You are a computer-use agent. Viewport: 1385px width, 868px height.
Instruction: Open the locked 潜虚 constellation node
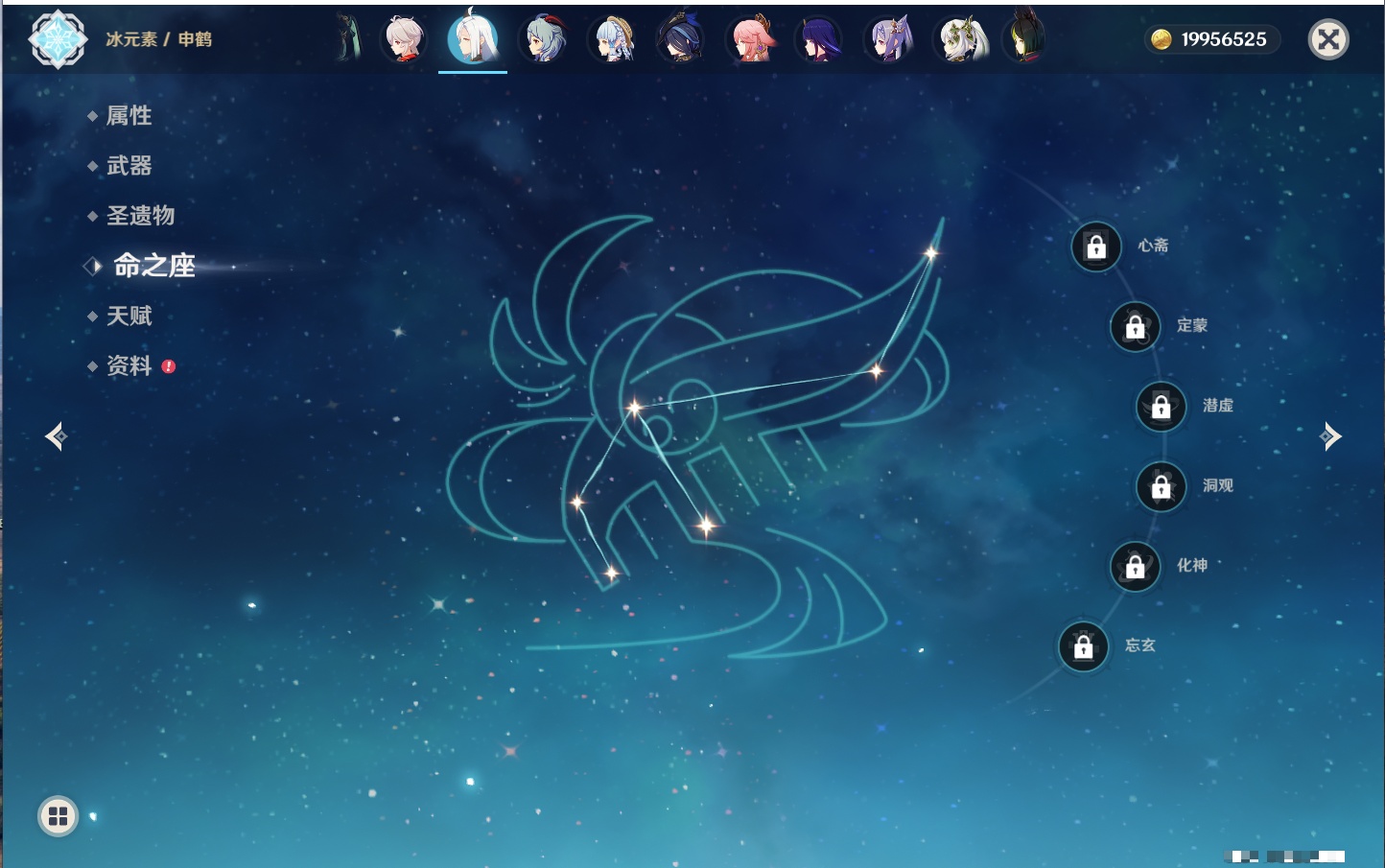pos(1162,407)
